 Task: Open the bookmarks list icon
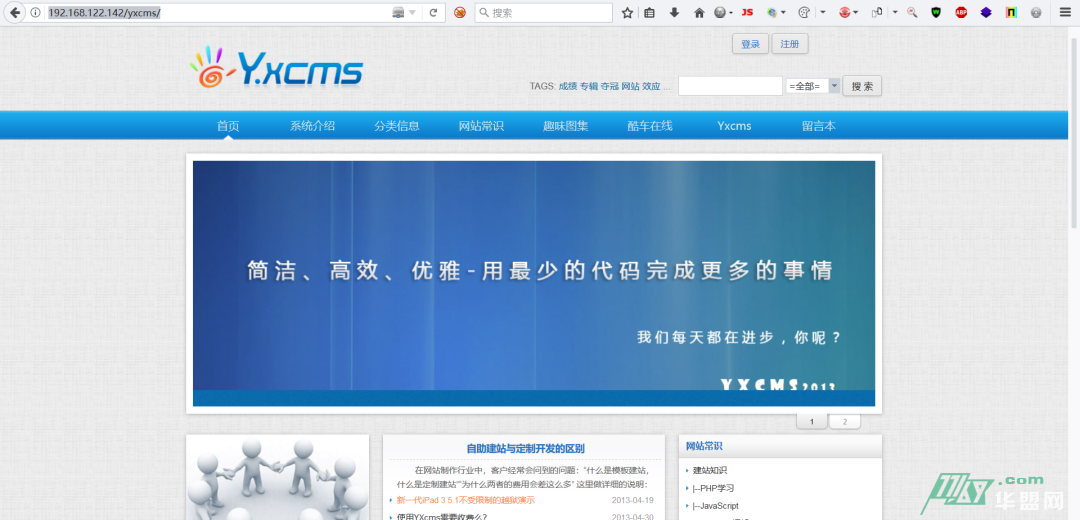coord(650,12)
